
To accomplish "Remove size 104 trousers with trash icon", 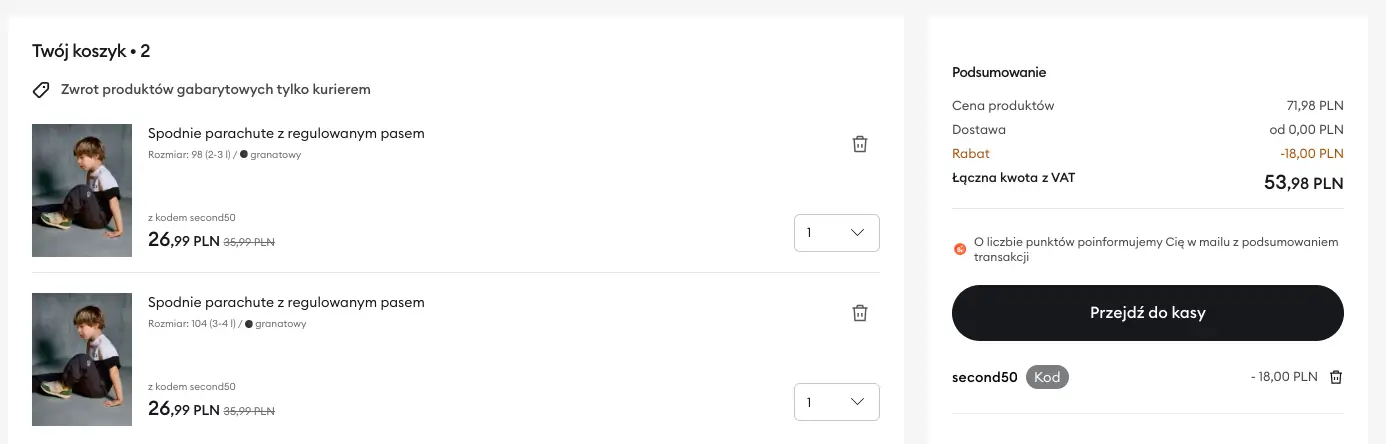I will pos(859,313).
